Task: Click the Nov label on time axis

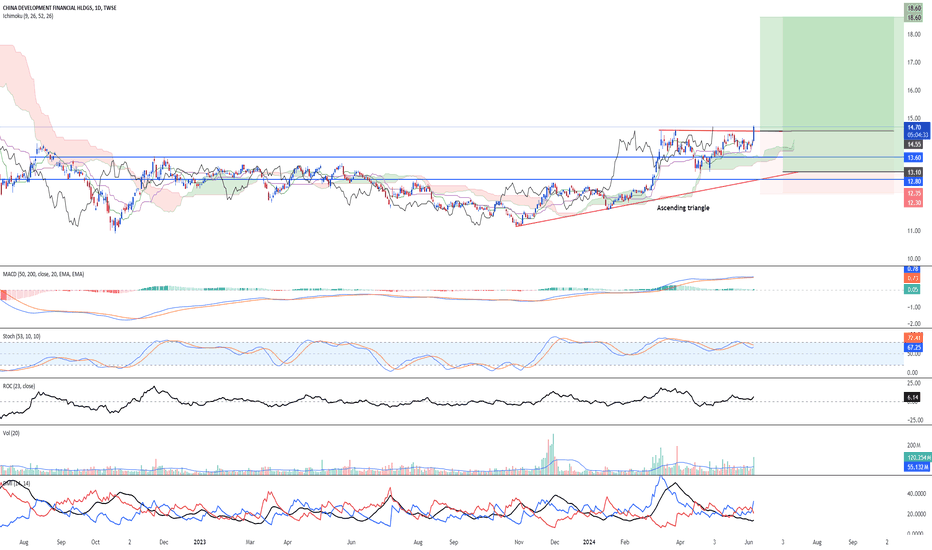Action: pos(519,542)
